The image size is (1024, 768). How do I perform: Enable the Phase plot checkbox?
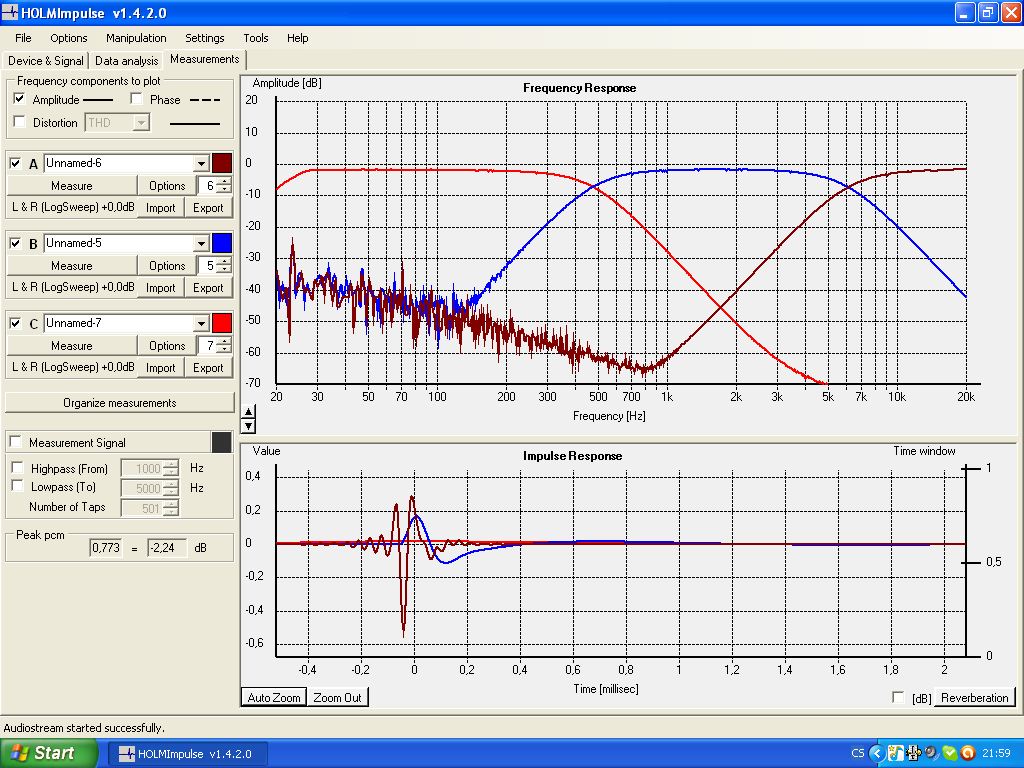pos(136,99)
